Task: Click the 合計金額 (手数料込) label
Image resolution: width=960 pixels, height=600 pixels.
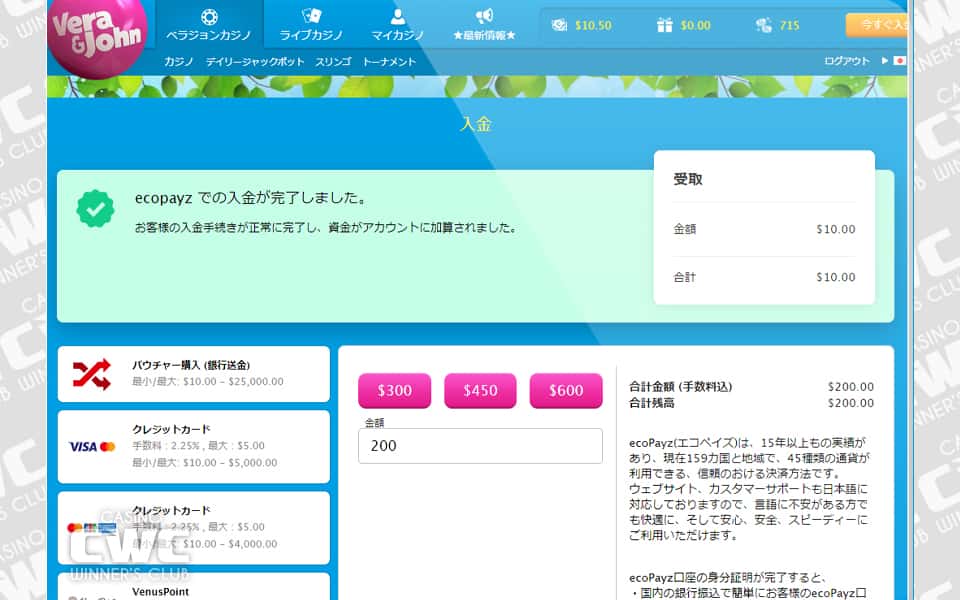Action: tap(680, 386)
